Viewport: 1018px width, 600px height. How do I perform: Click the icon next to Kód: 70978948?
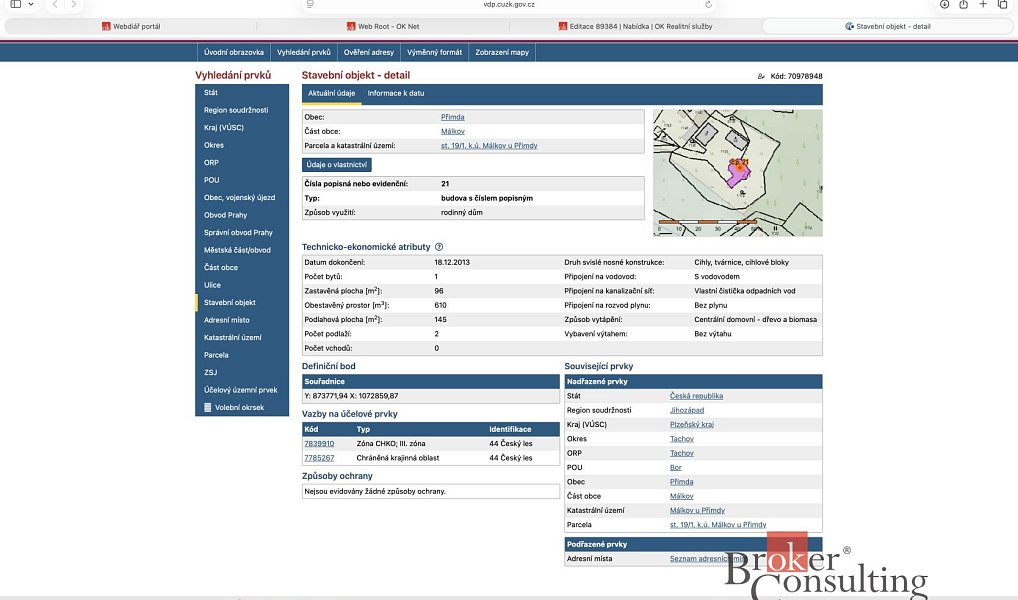pyautogui.click(x=761, y=77)
